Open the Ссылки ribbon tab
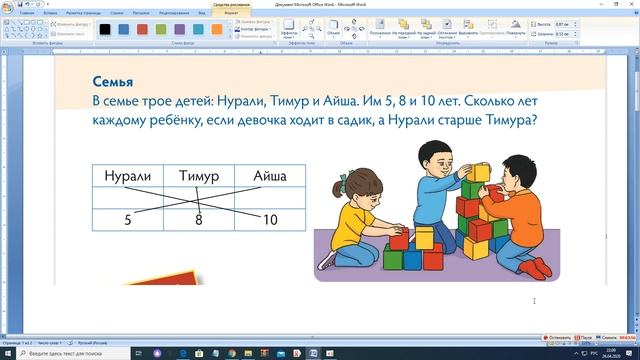The width and height of the screenshot is (640, 360). 117,13
